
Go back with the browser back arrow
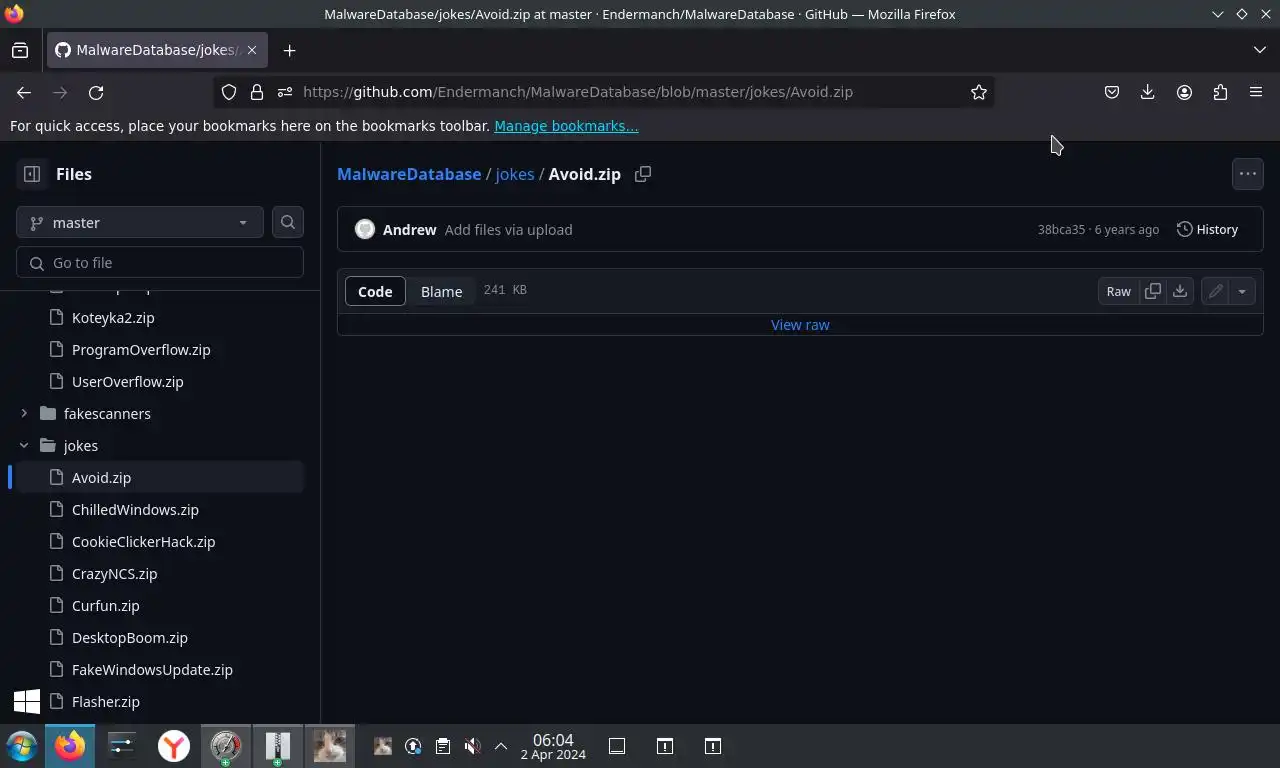tap(24, 92)
